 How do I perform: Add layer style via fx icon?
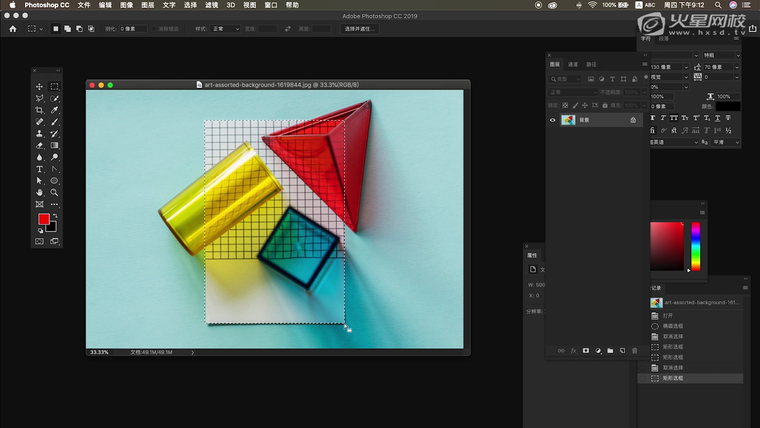click(574, 351)
